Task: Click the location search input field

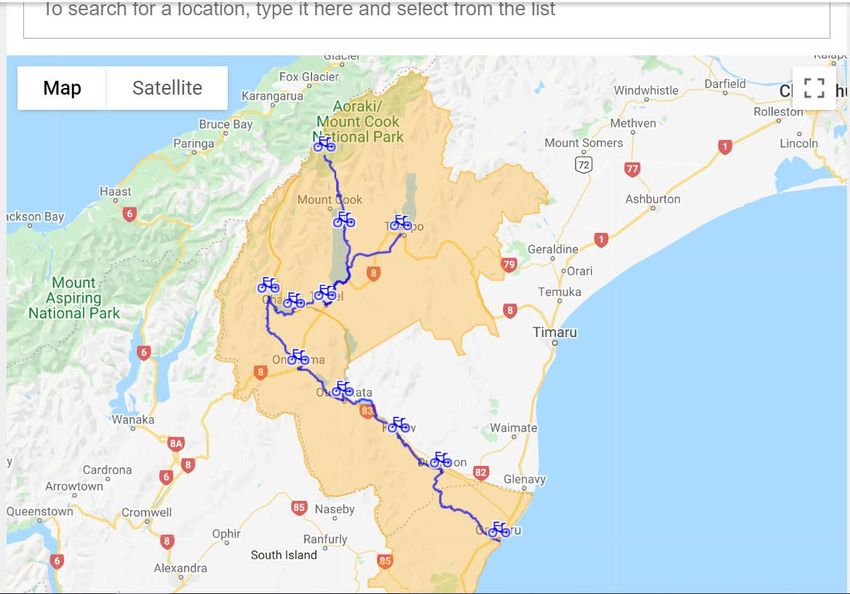Action: pos(426,17)
